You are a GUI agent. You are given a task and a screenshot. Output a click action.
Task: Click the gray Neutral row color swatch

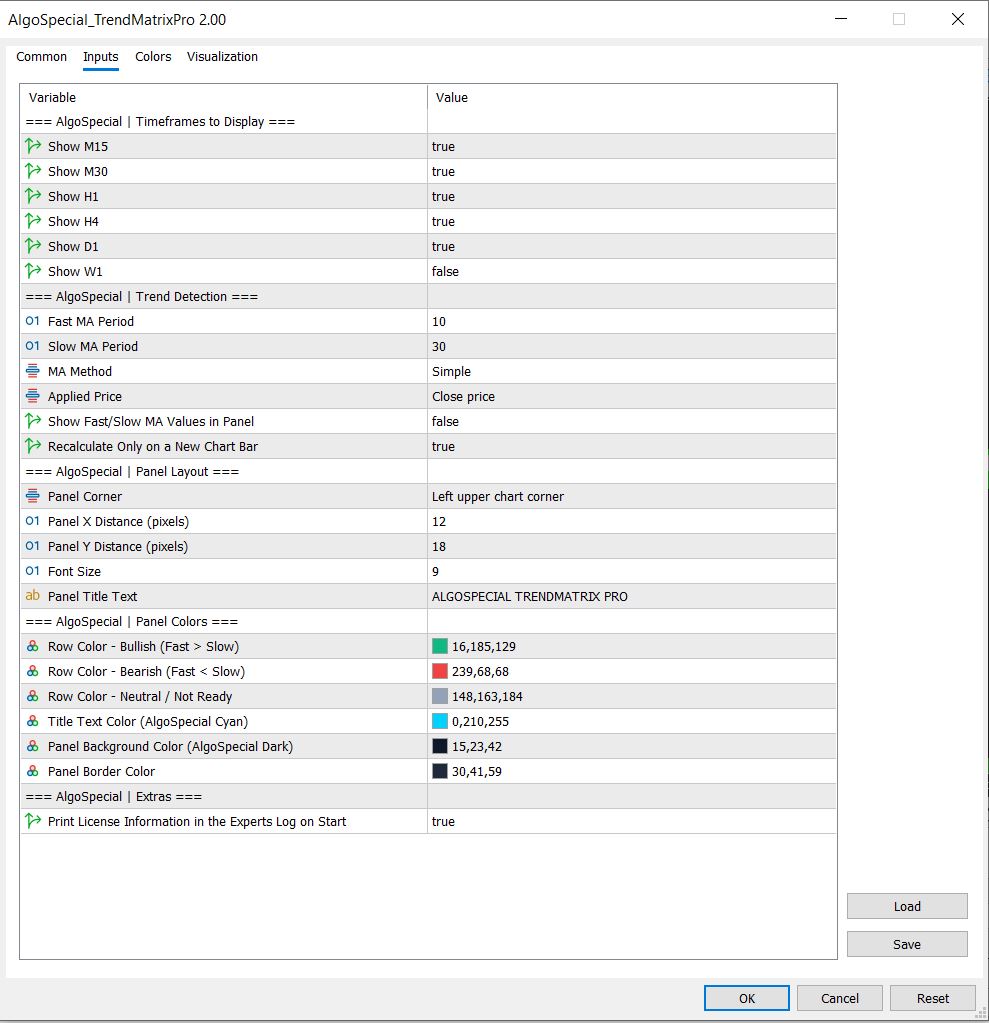click(440, 696)
